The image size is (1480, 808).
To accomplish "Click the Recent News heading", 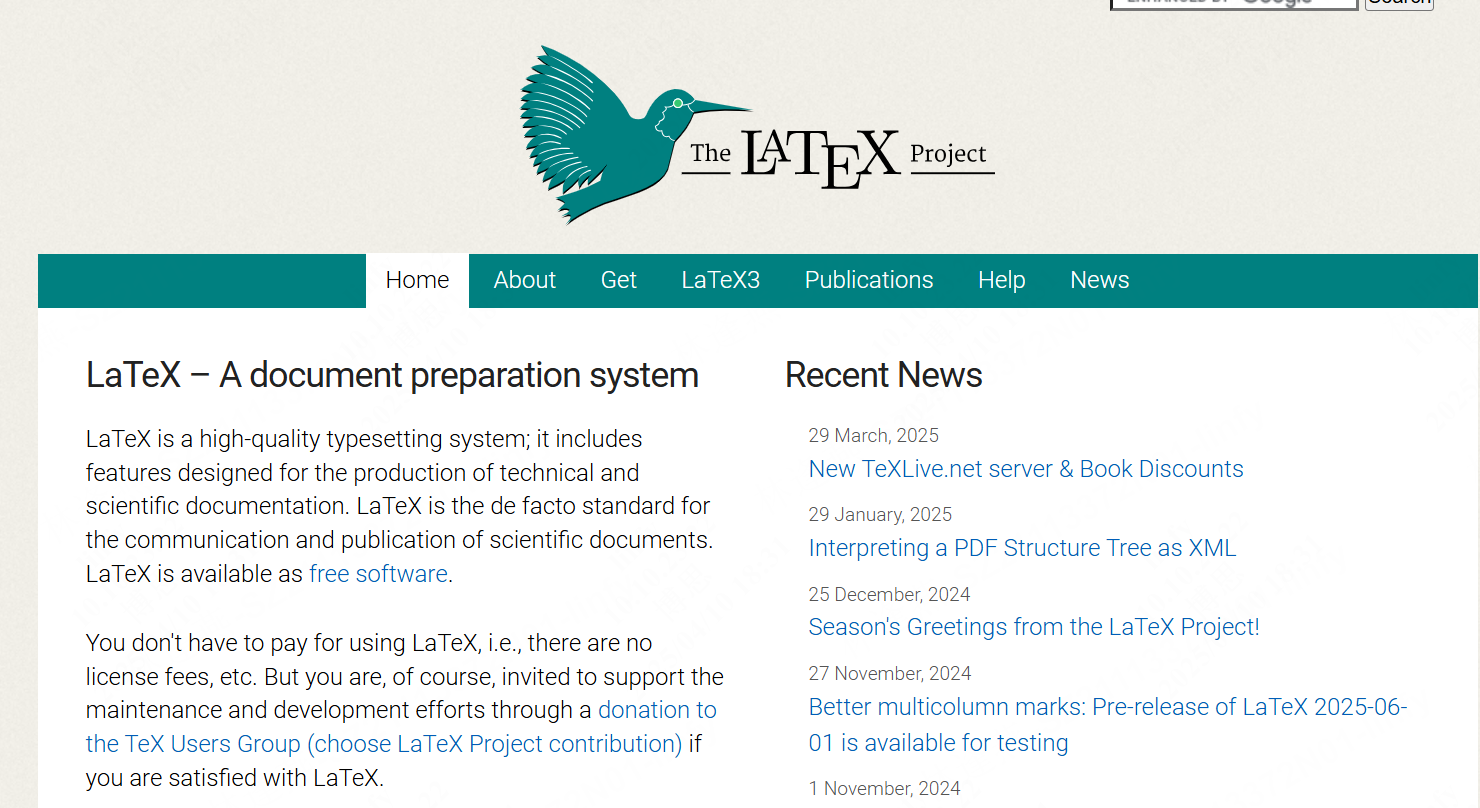I will pyautogui.click(x=884, y=375).
